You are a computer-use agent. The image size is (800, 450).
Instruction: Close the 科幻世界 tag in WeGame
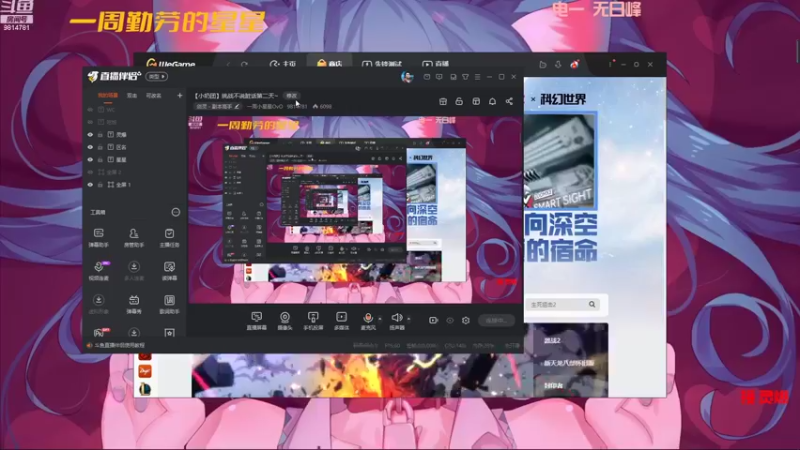coord(533,99)
